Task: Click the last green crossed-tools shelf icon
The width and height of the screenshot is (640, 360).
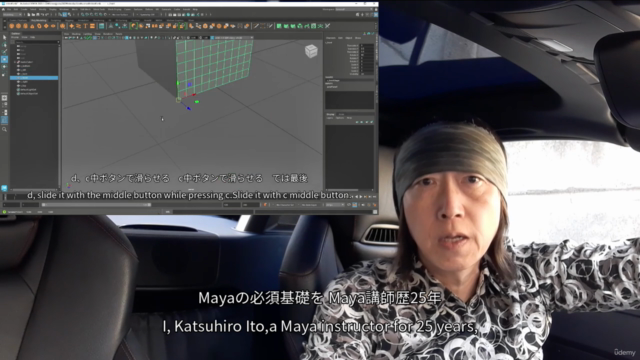Action: click(x=327, y=26)
